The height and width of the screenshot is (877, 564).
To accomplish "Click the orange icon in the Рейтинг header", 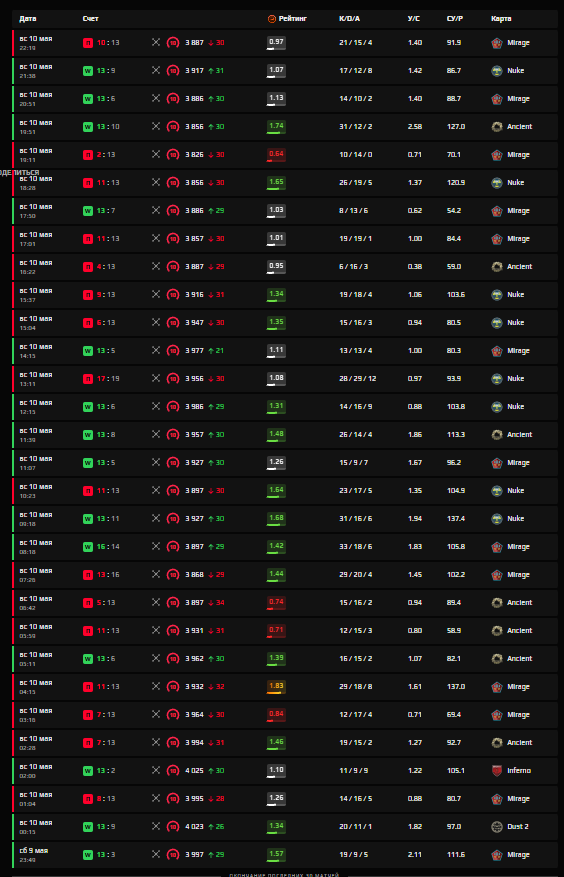I will click(x=272, y=18).
